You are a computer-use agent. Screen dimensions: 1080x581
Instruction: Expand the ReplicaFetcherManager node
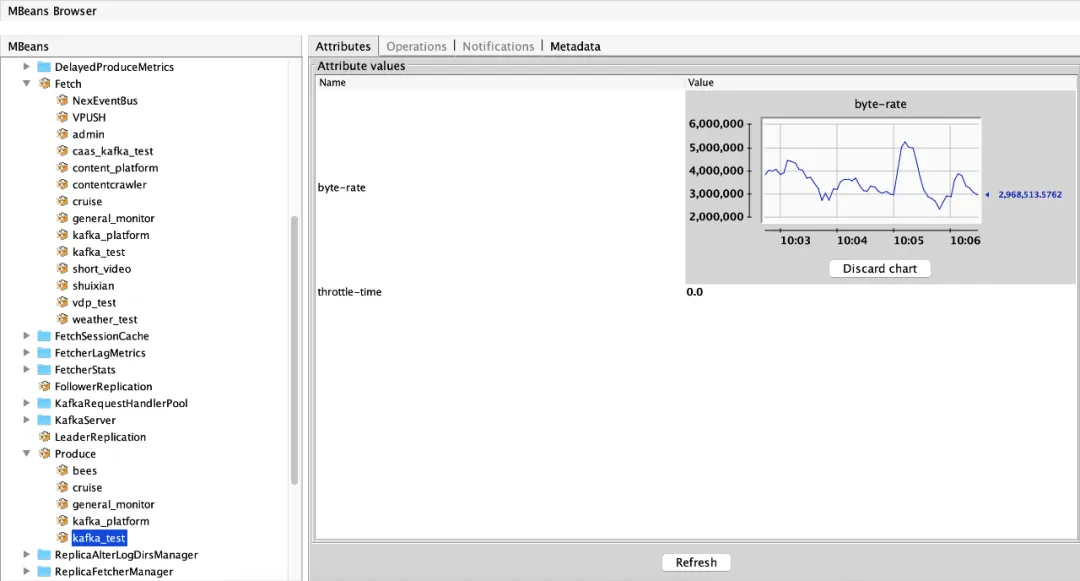click(26, 571)
